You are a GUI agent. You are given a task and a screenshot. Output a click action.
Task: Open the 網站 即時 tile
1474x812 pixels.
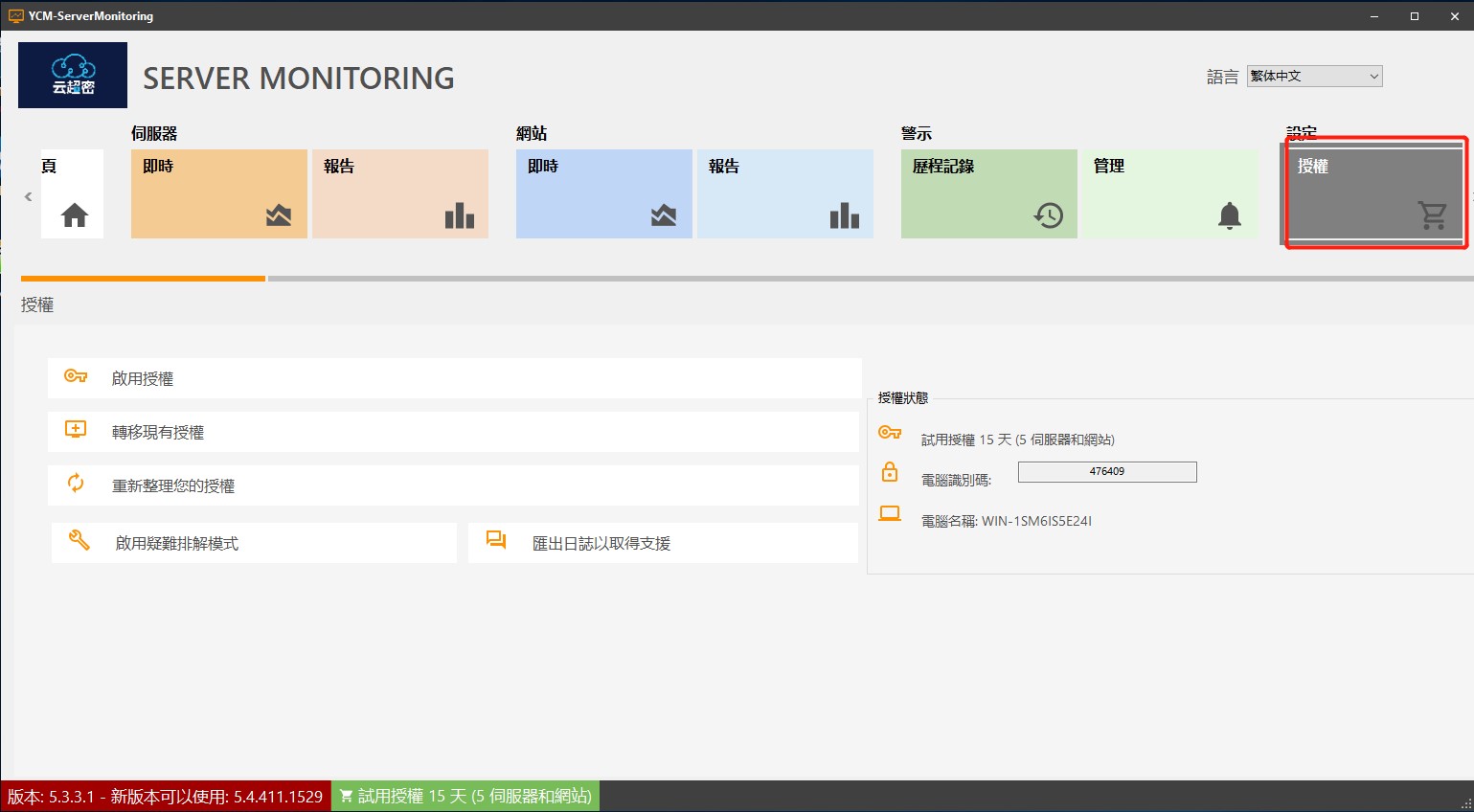click(604, 193)
